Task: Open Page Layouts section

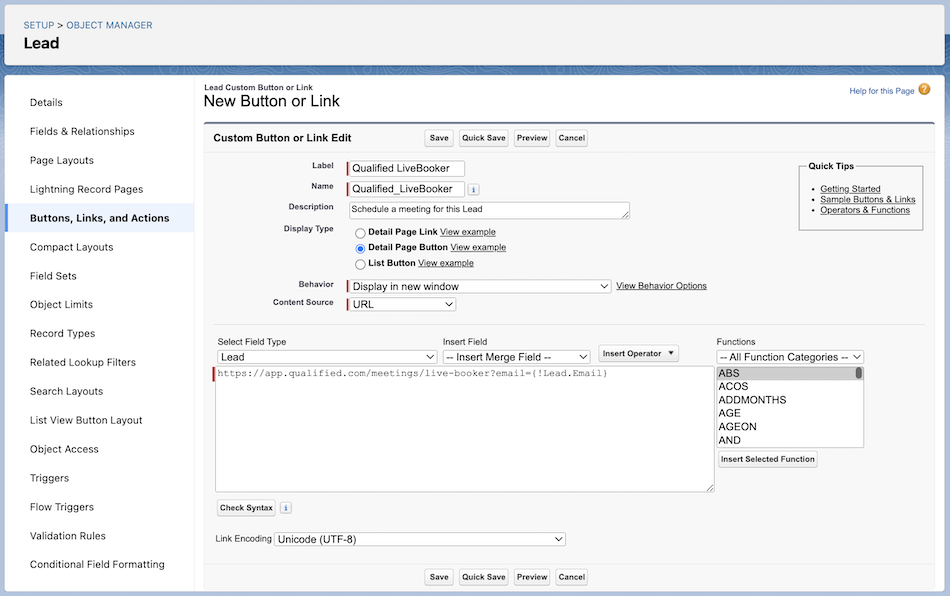Action: click(62, 161)
